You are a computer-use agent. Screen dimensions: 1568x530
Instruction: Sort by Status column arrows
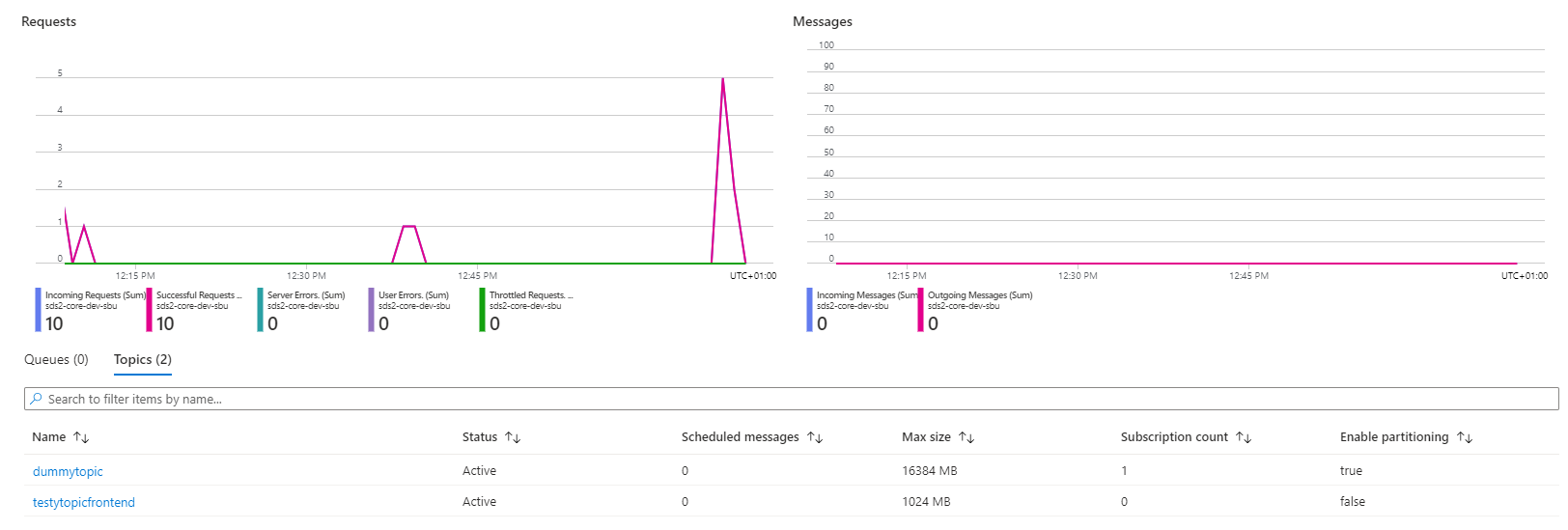coord(513,437)
